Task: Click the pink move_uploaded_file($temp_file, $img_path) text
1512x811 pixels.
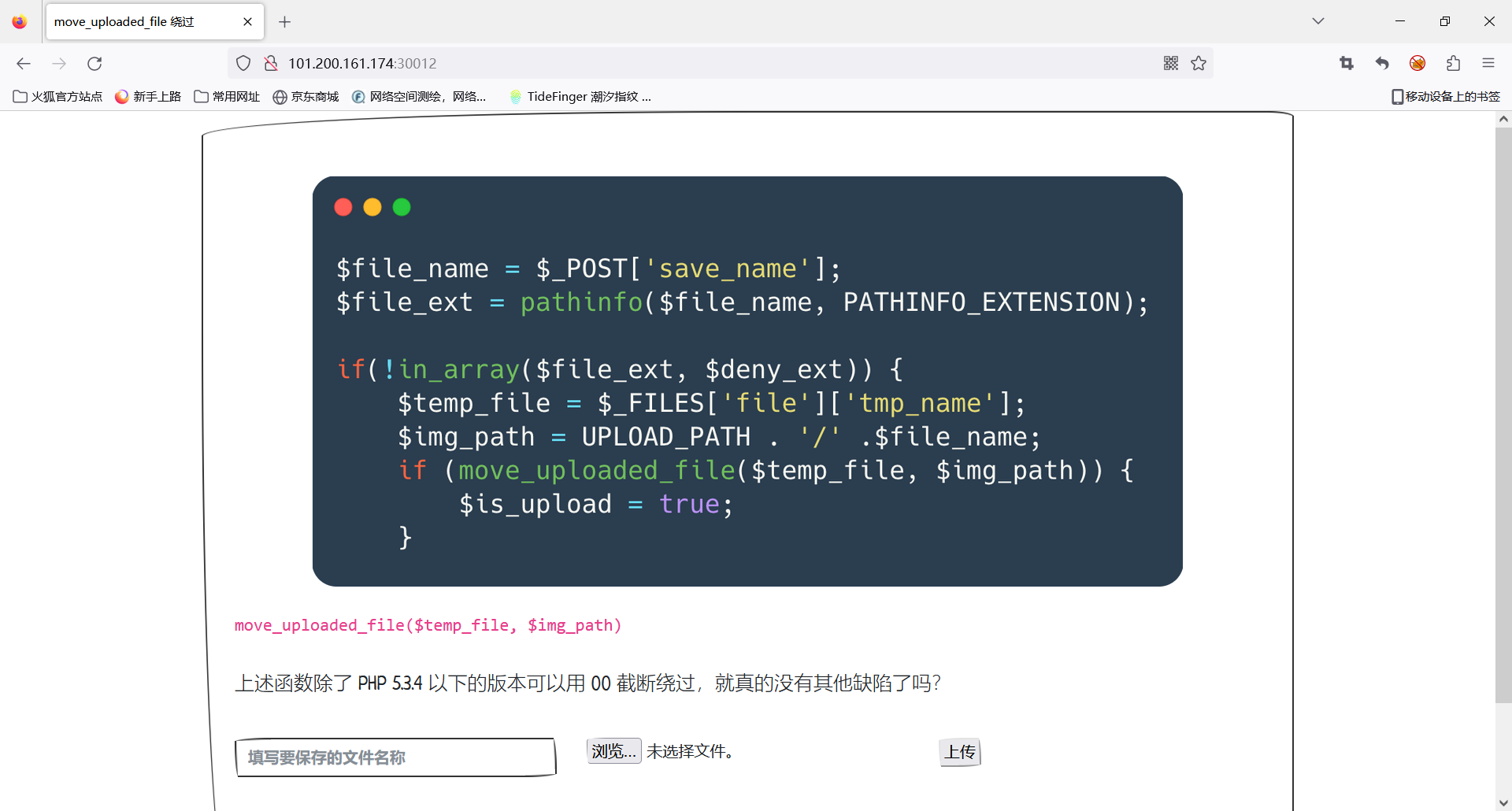Action: tap(428, 625)
